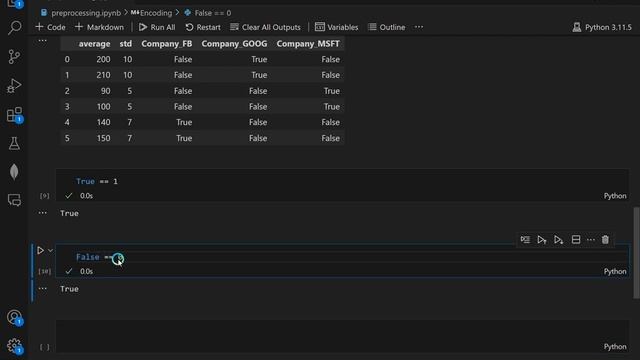Click the Company_MSFT column header
640x360 pixels.
(x=308, y=44)
